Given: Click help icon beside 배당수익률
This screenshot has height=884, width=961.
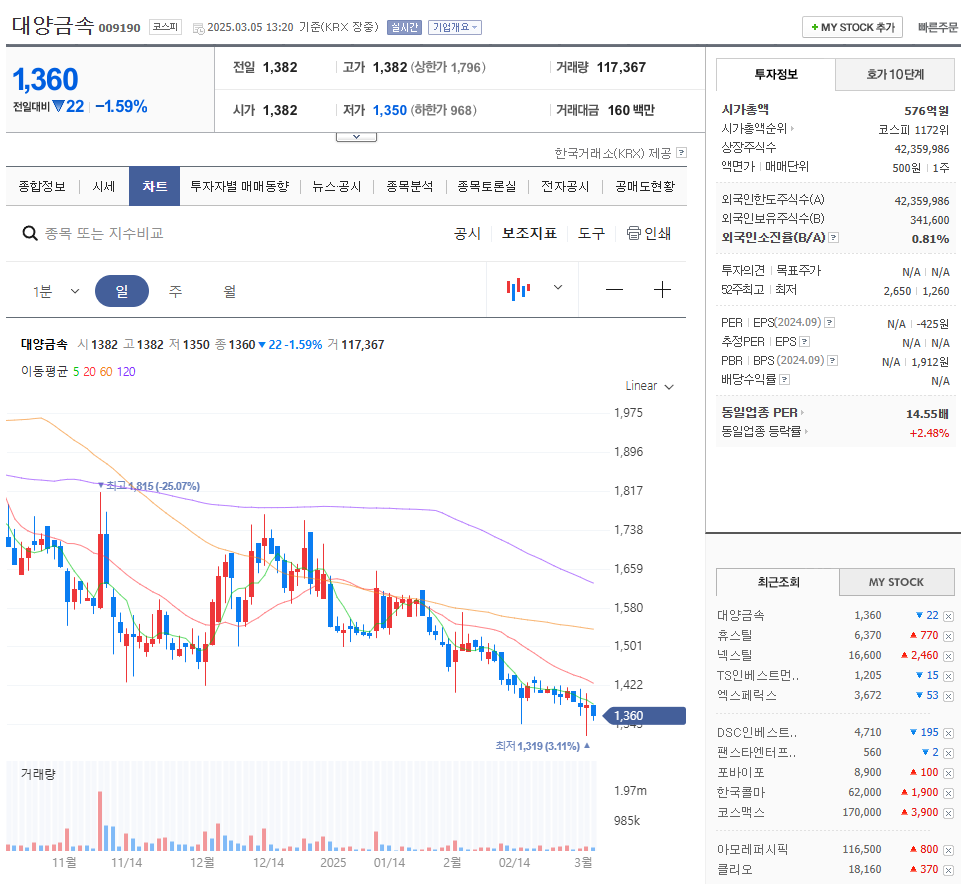Looking at the screenshot, I should click(x=784, y=379).
